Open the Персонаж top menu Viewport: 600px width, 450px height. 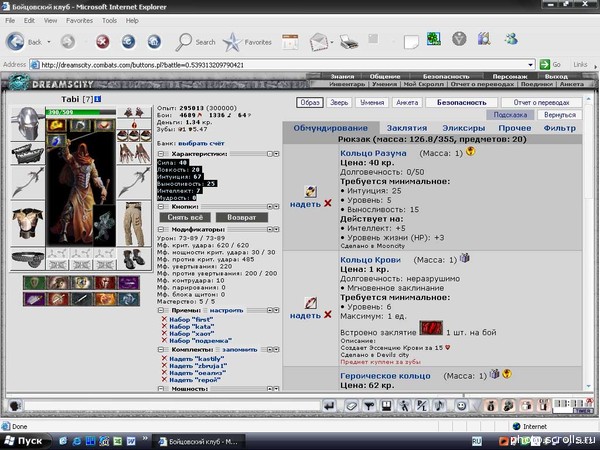pos(510,76)
